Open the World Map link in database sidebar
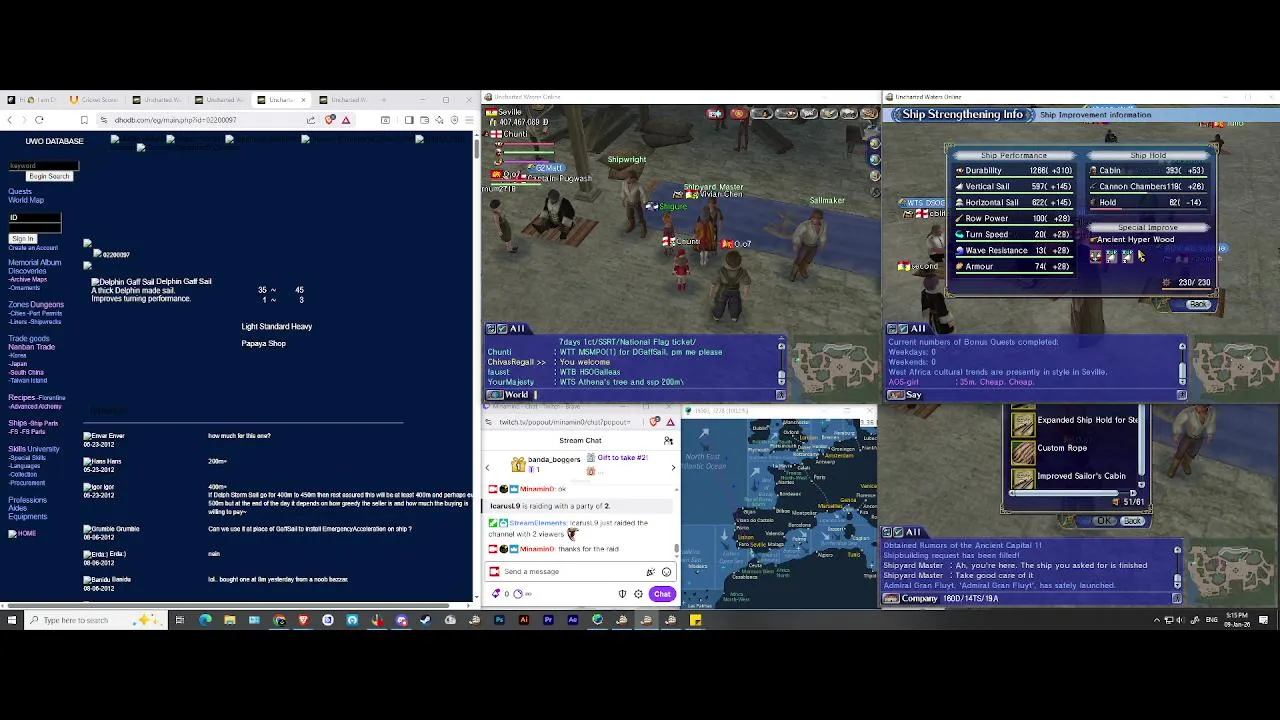The width and height of the screenshot is (1280, 720). click(x=26, y=200)
